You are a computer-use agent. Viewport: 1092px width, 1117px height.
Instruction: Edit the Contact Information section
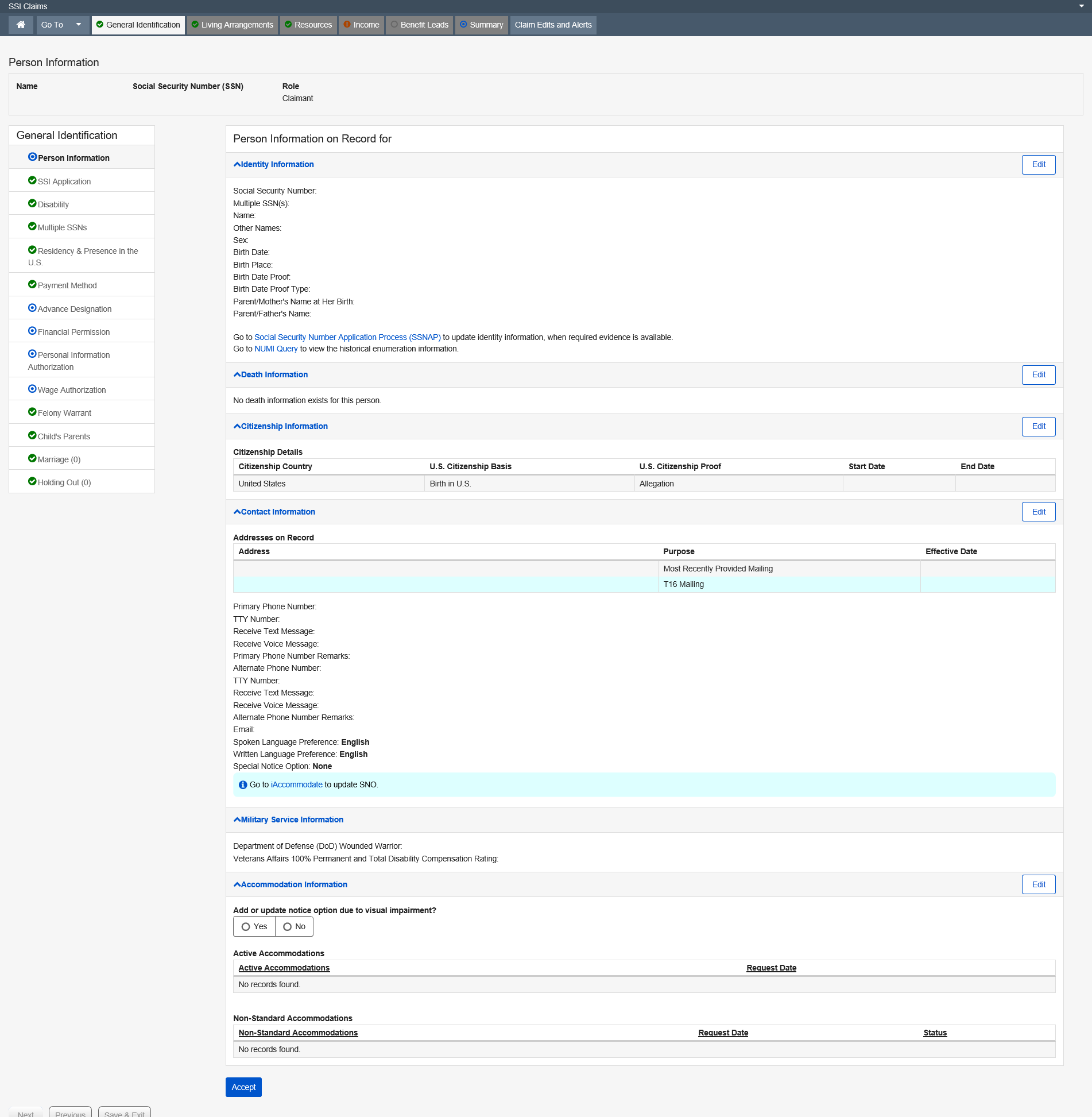coord(1038,512)
